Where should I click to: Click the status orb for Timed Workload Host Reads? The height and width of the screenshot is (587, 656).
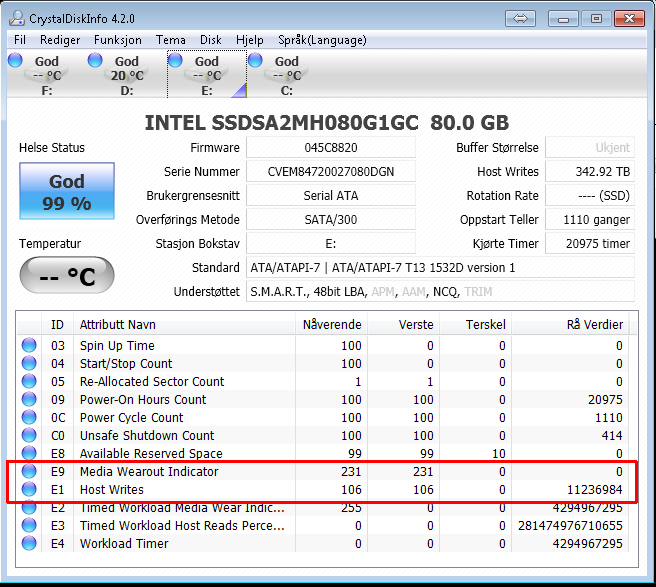(x=29, y=525)
